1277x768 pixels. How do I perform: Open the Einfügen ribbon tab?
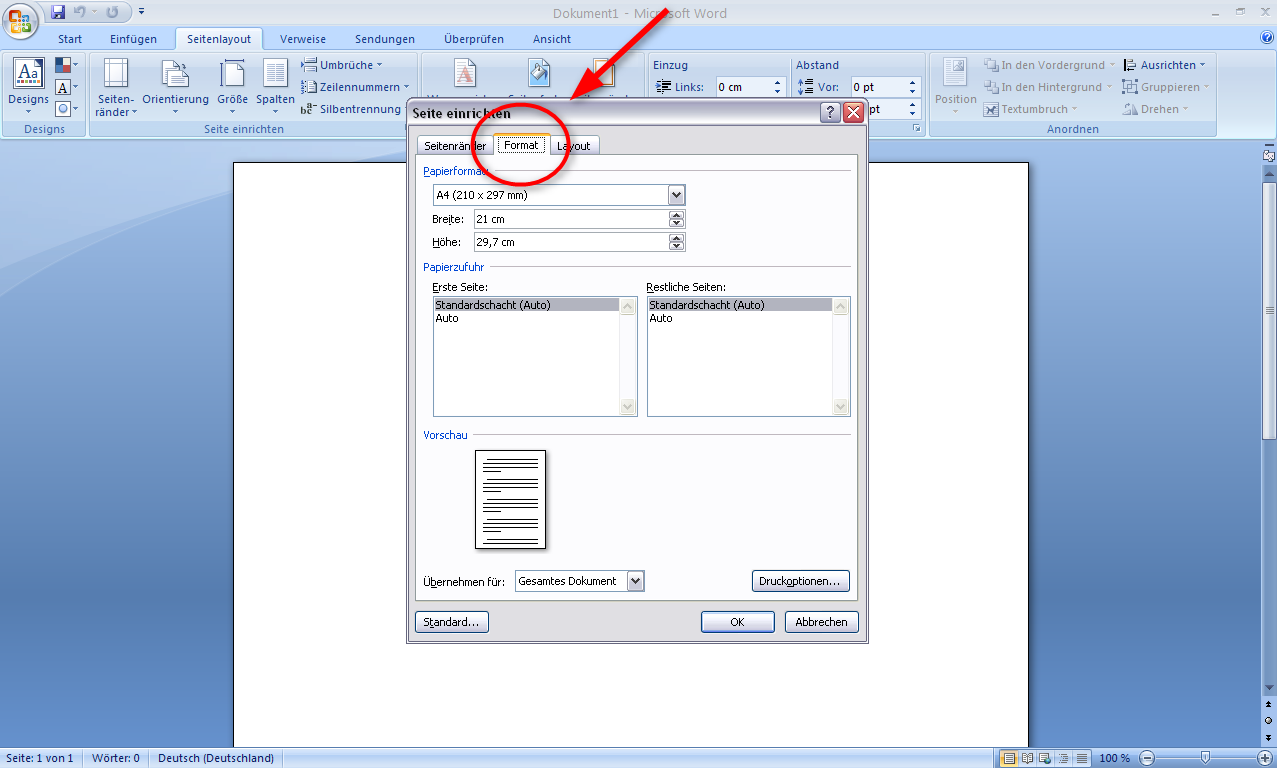tap(133, 39)
